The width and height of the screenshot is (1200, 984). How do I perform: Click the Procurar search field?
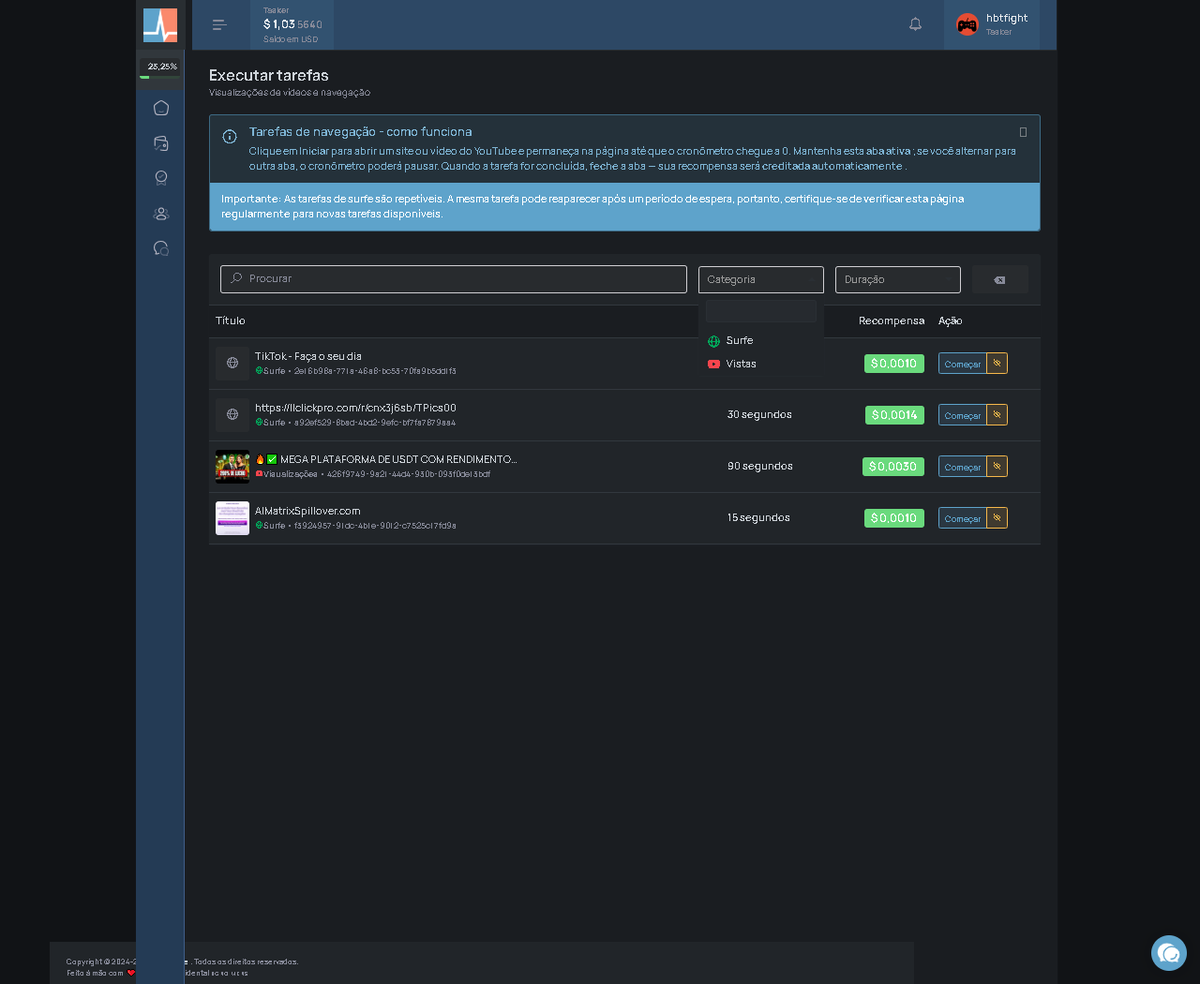coord(454,279)
